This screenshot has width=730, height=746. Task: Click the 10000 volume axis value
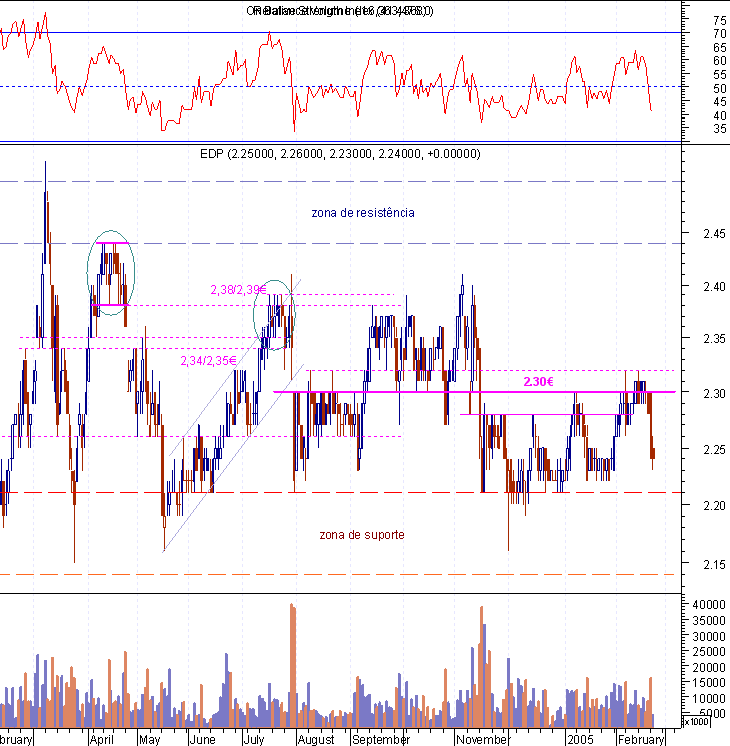(709, 698)
